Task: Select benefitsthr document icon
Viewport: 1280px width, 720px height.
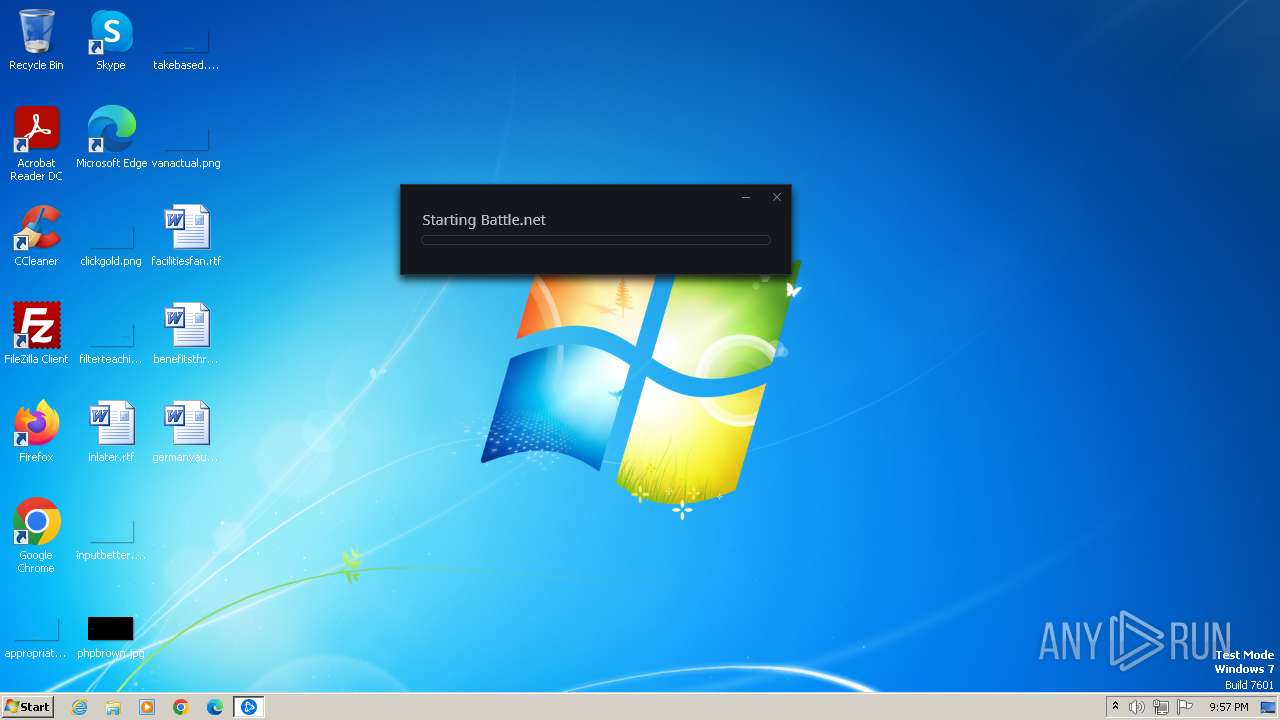Action: point(186,334)
